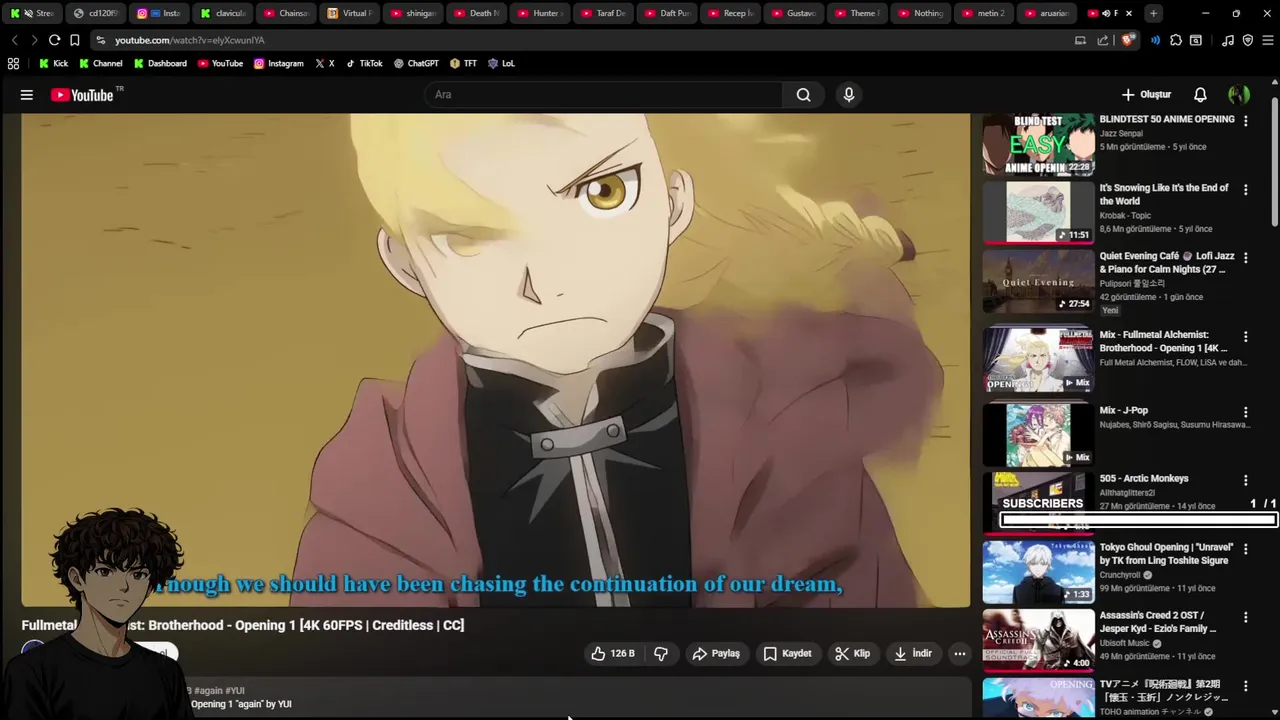Open options for It's Snowing Like video
This screenshot has width=1280, height=720.
(1245, 189)
